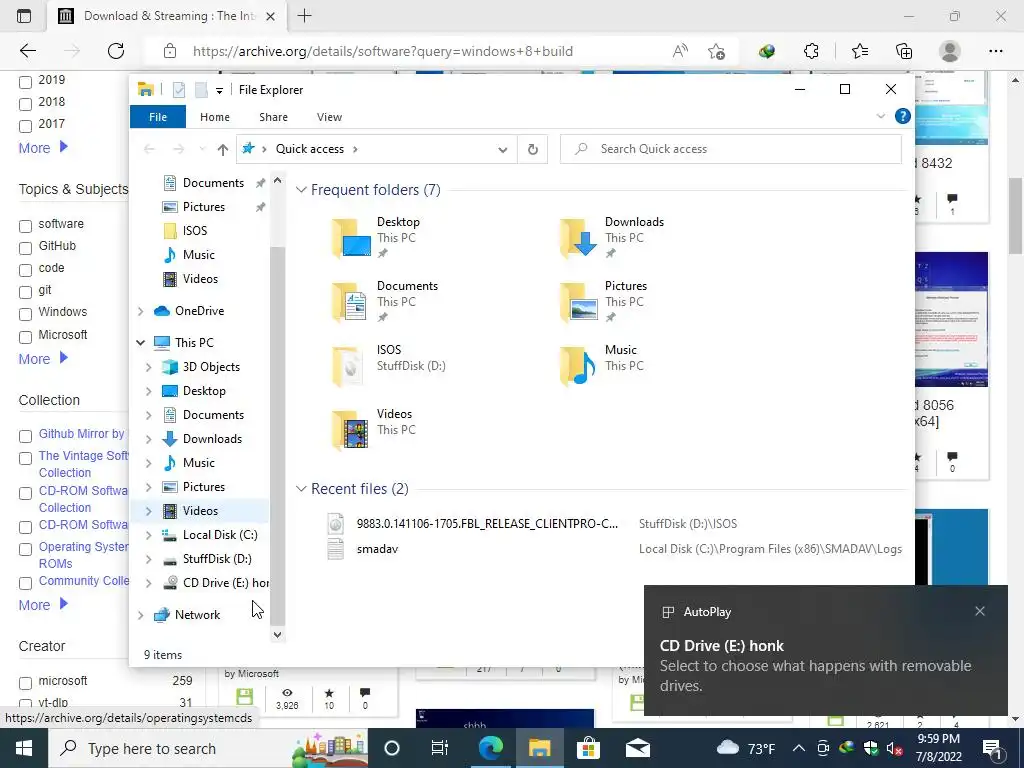Click More under Topics & Subjects
This screenshot has height=768, width=1024.
43,359
